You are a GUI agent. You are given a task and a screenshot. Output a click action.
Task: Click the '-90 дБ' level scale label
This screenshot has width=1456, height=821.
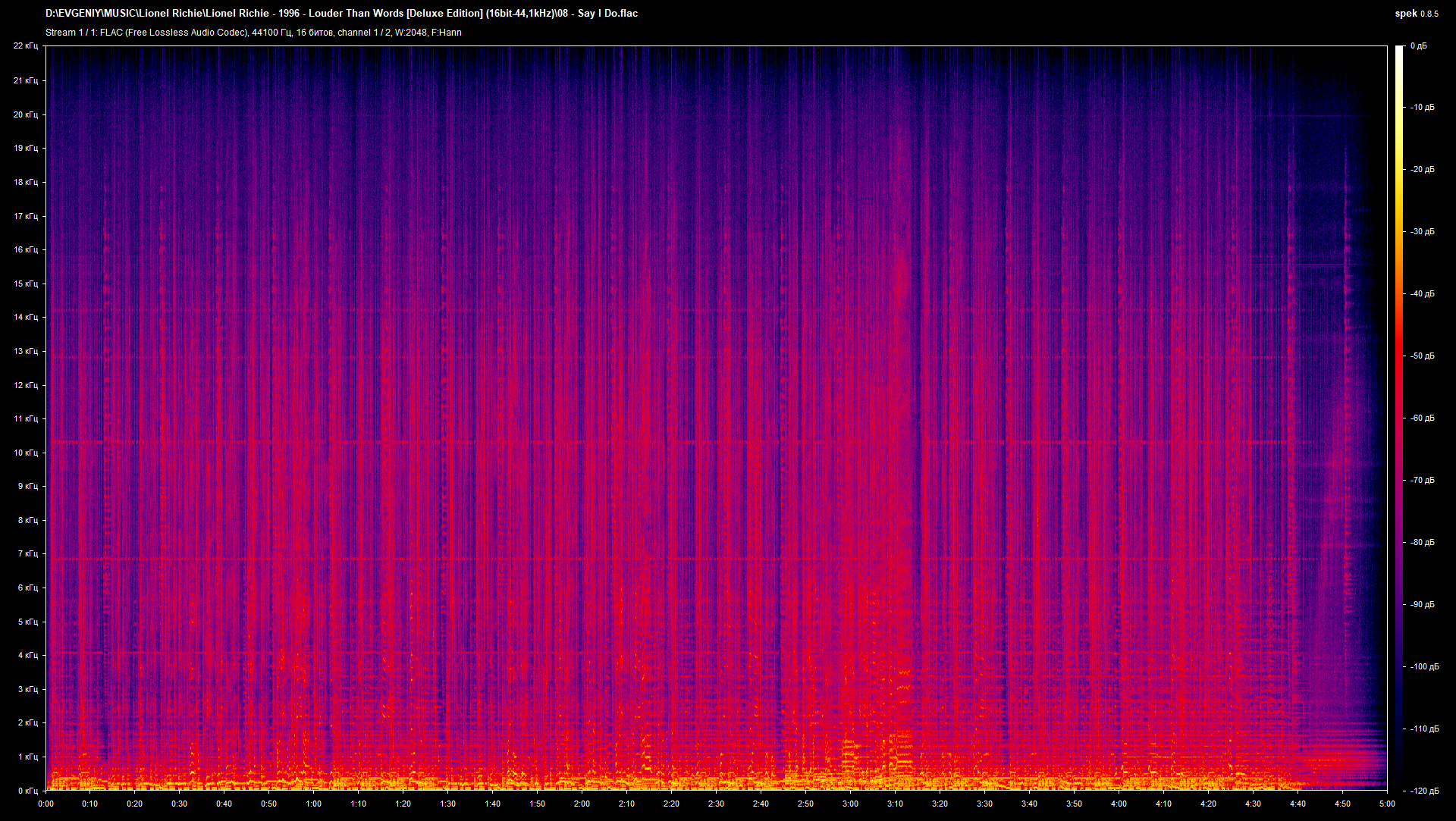point(1423,605)
